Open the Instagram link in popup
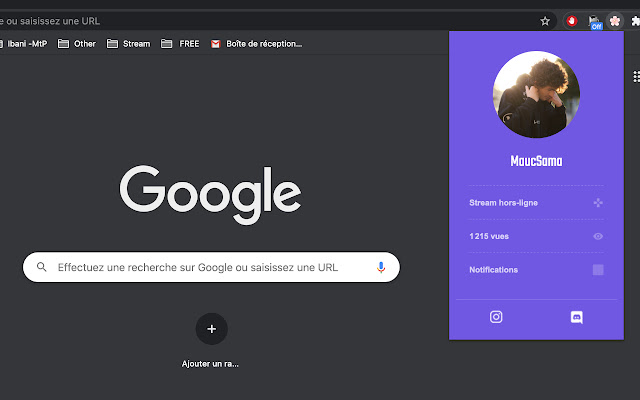The image size is (640, 400). click(495, 317)
